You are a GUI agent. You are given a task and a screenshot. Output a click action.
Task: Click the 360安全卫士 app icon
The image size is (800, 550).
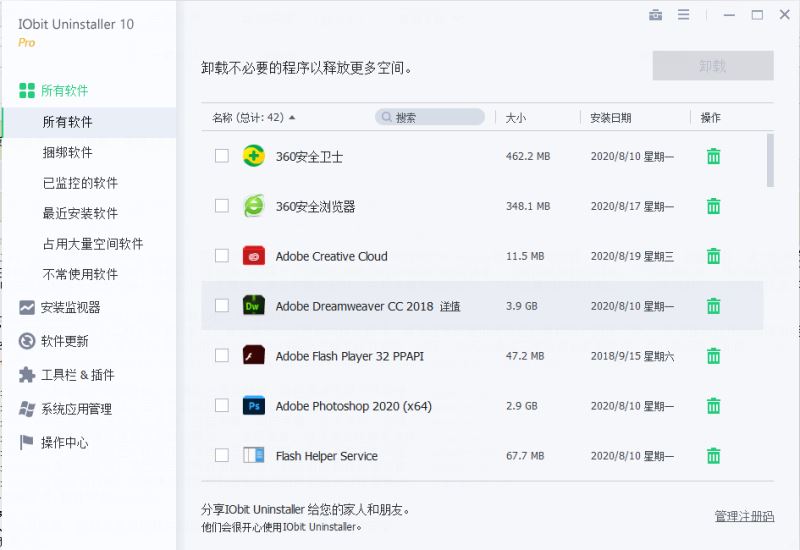click(254, 156)
